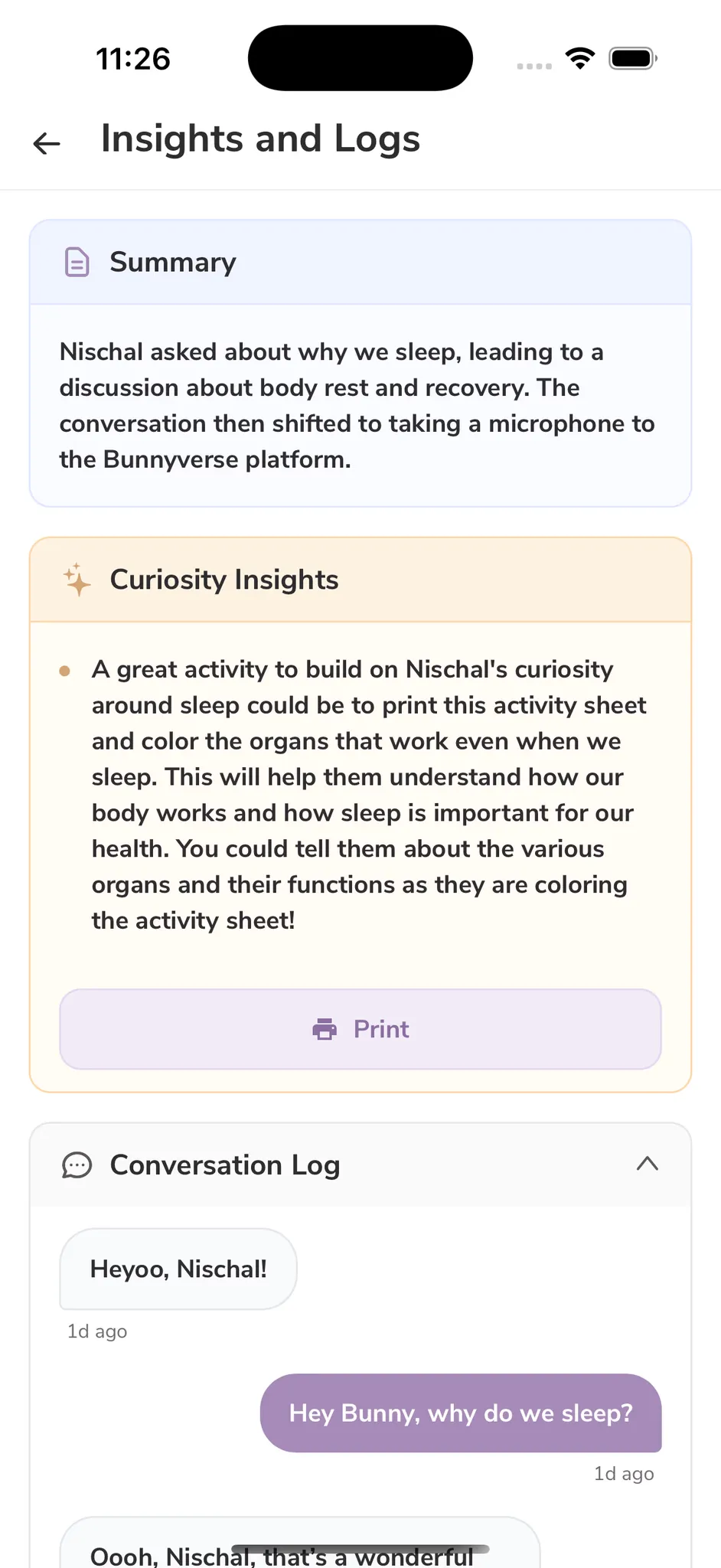Click the Insights and Logs page title
The height and width of the screenshot is (1568, 721).
(260, 139)
